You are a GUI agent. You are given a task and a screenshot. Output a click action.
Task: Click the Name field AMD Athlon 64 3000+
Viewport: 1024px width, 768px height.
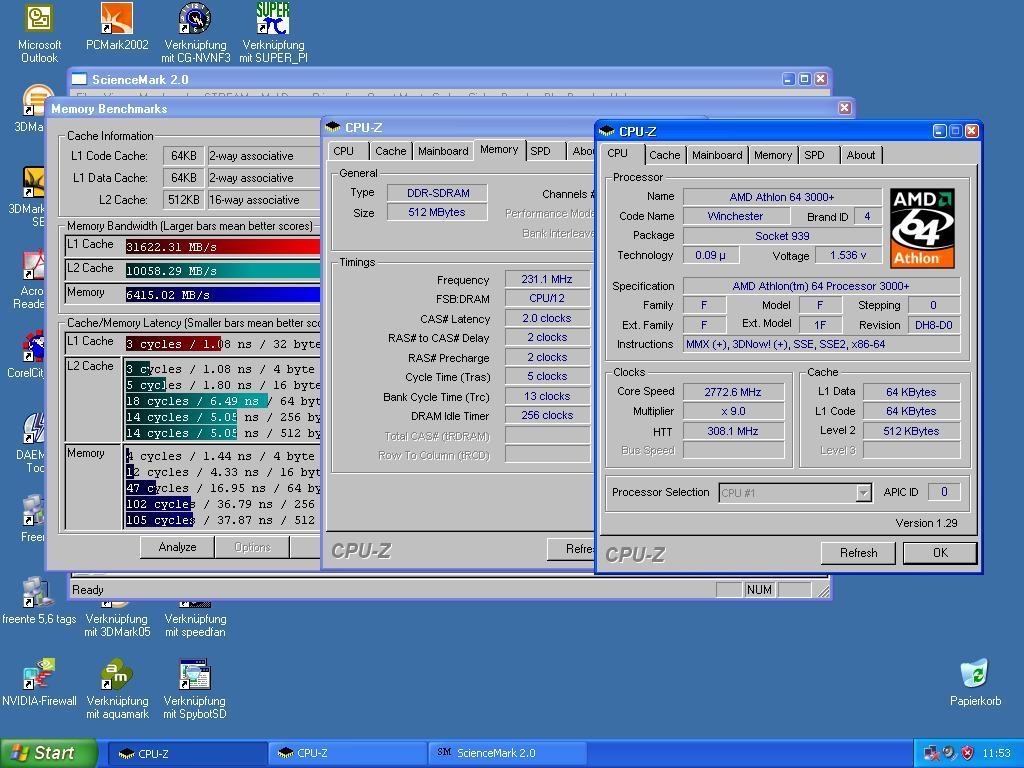tap(782, 197)
